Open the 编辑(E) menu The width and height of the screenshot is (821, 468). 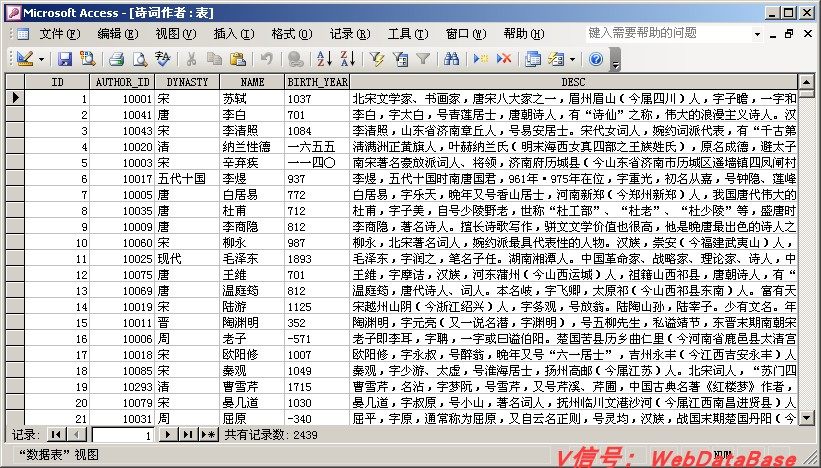(118, 34)
